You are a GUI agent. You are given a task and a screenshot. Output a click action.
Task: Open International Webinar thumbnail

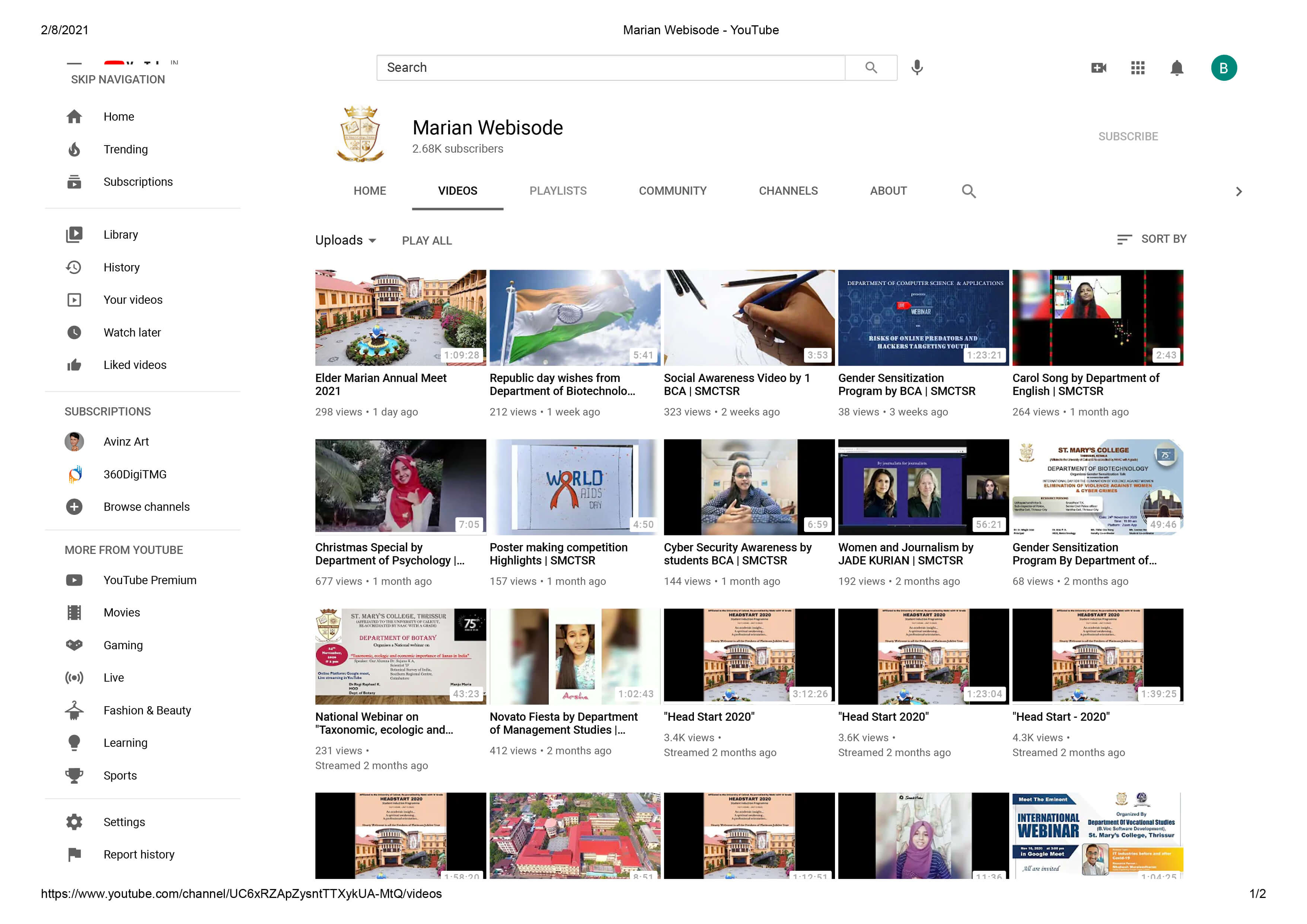pos(1097,836)
